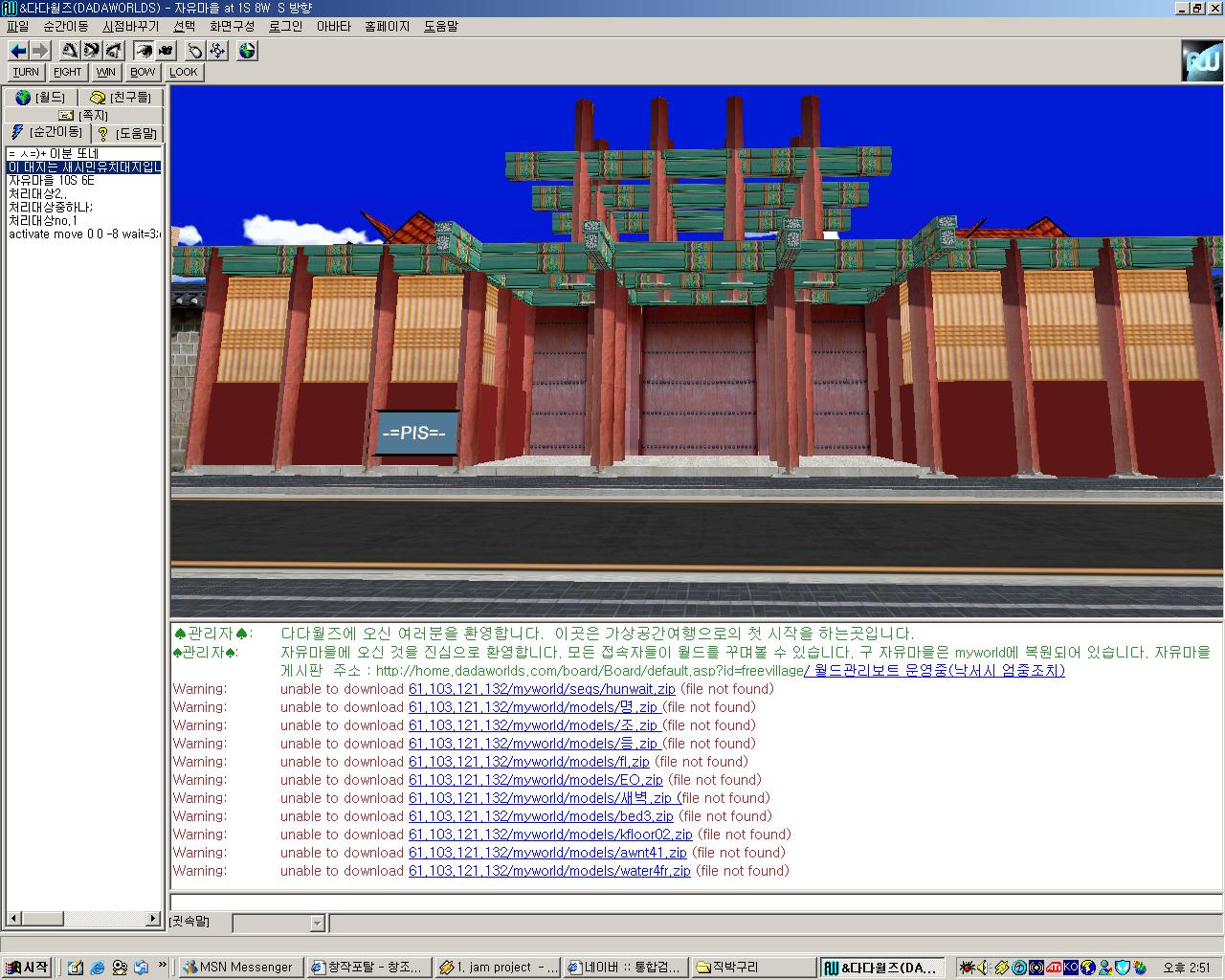Click the DadaWorlds logo in top right
The width and height of the screenshot is (1225, 980).
(1201, 60)
